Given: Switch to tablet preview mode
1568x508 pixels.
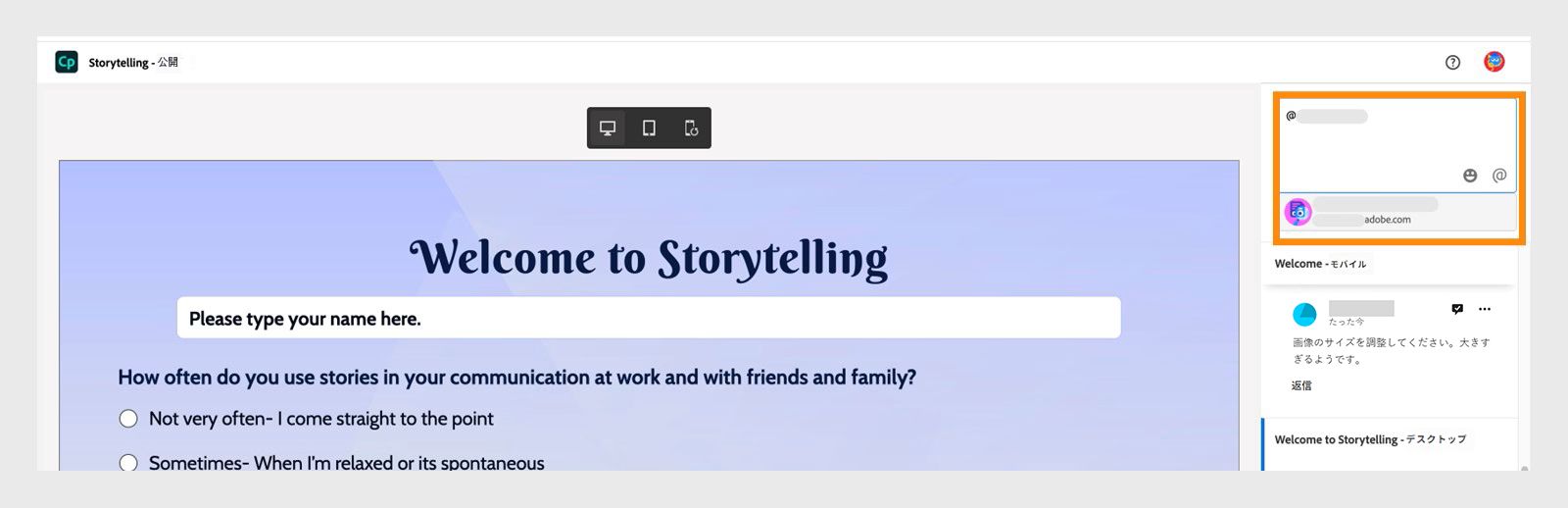Looking at the screenshot, I should click(649, 128).
